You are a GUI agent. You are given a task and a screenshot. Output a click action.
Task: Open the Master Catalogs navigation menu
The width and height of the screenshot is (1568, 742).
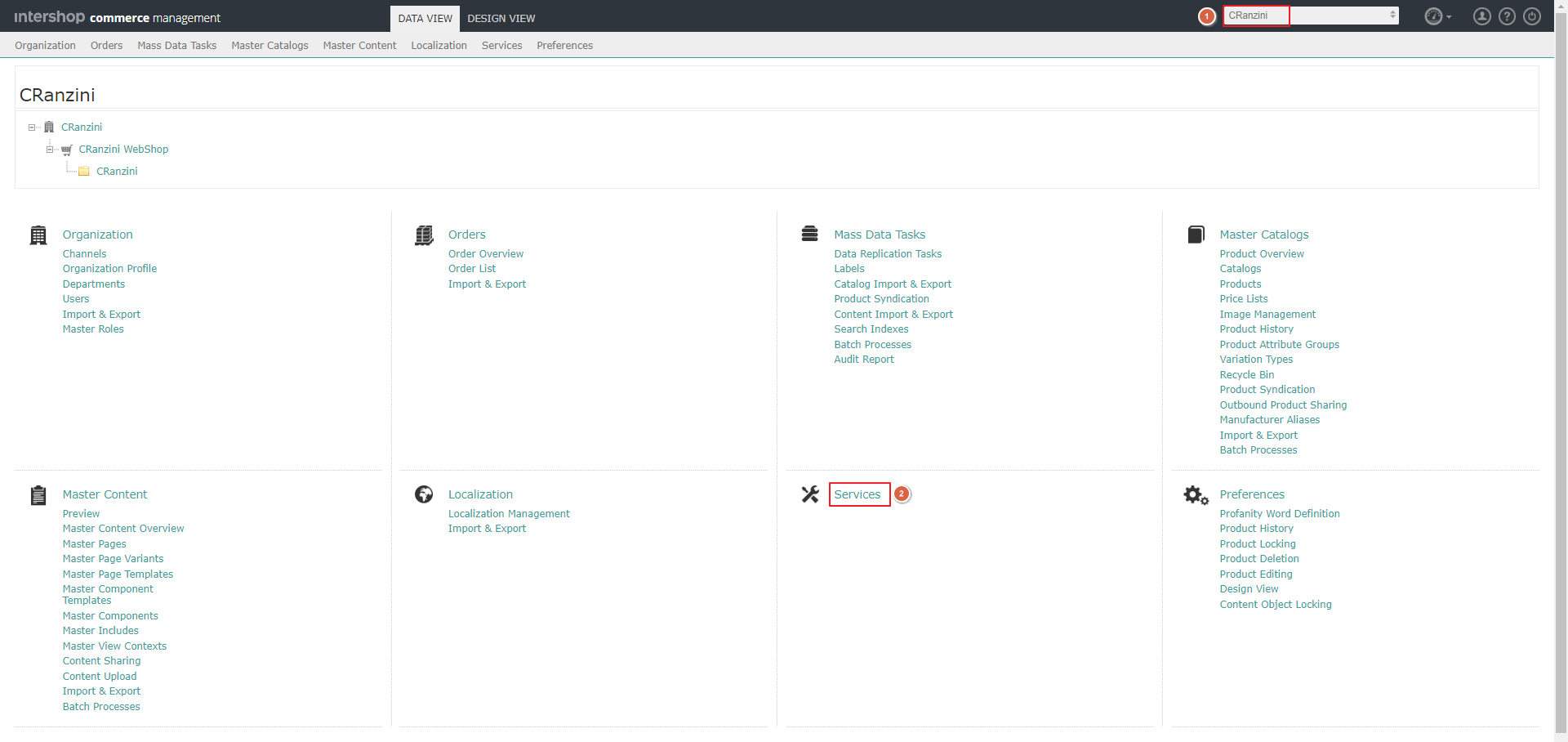click(269, 46)
